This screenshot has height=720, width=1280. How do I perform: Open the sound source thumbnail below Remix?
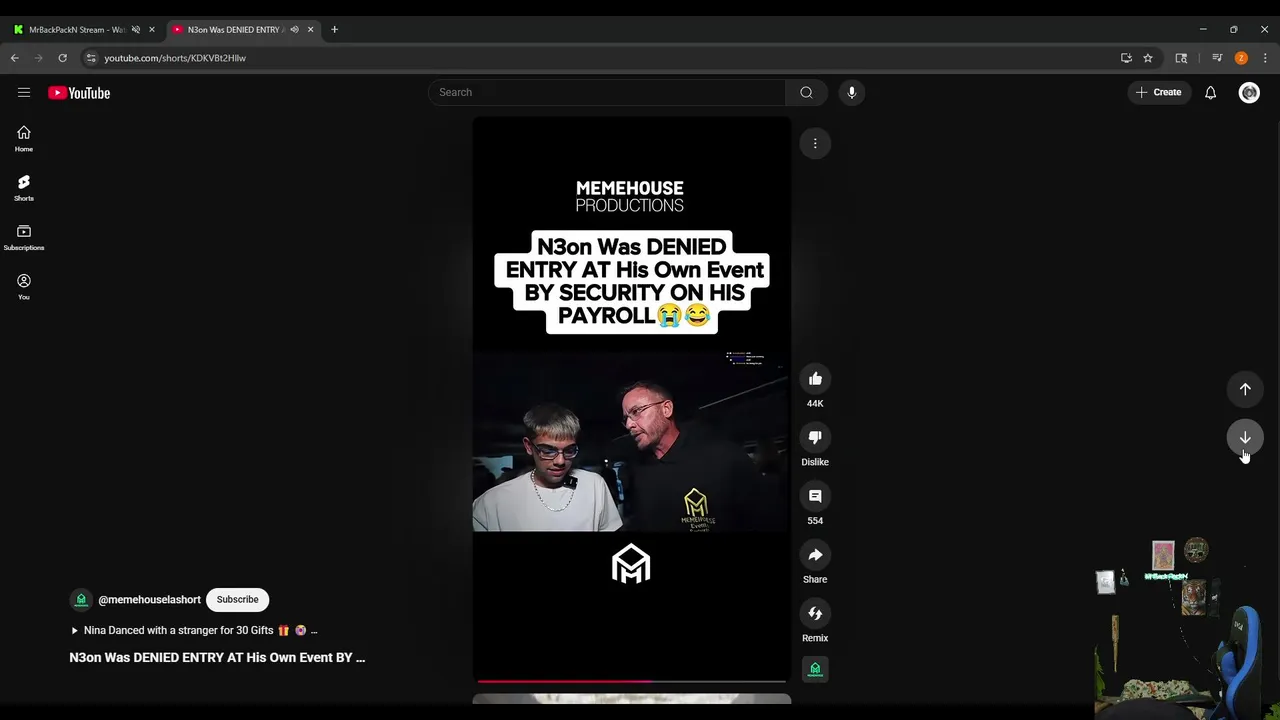coord(815,669)
